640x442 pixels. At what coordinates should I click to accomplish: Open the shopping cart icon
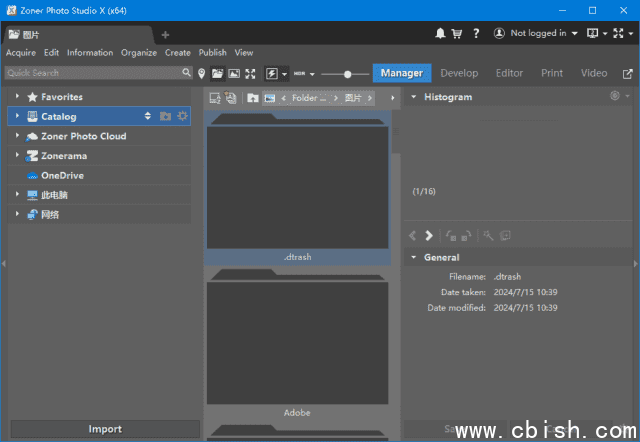coord(456,33)
